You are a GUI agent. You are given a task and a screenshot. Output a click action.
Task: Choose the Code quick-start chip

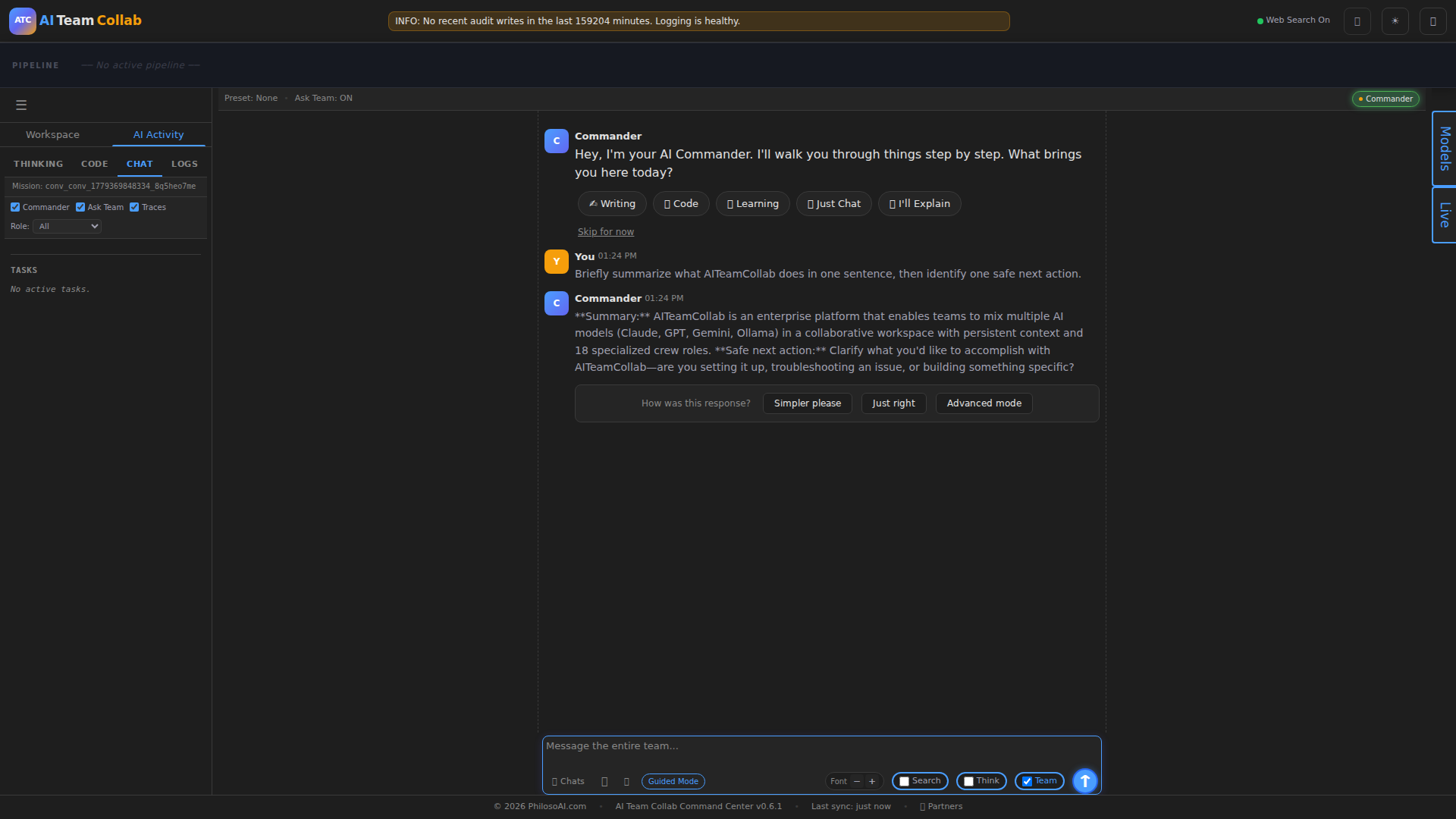pos(681,204)
